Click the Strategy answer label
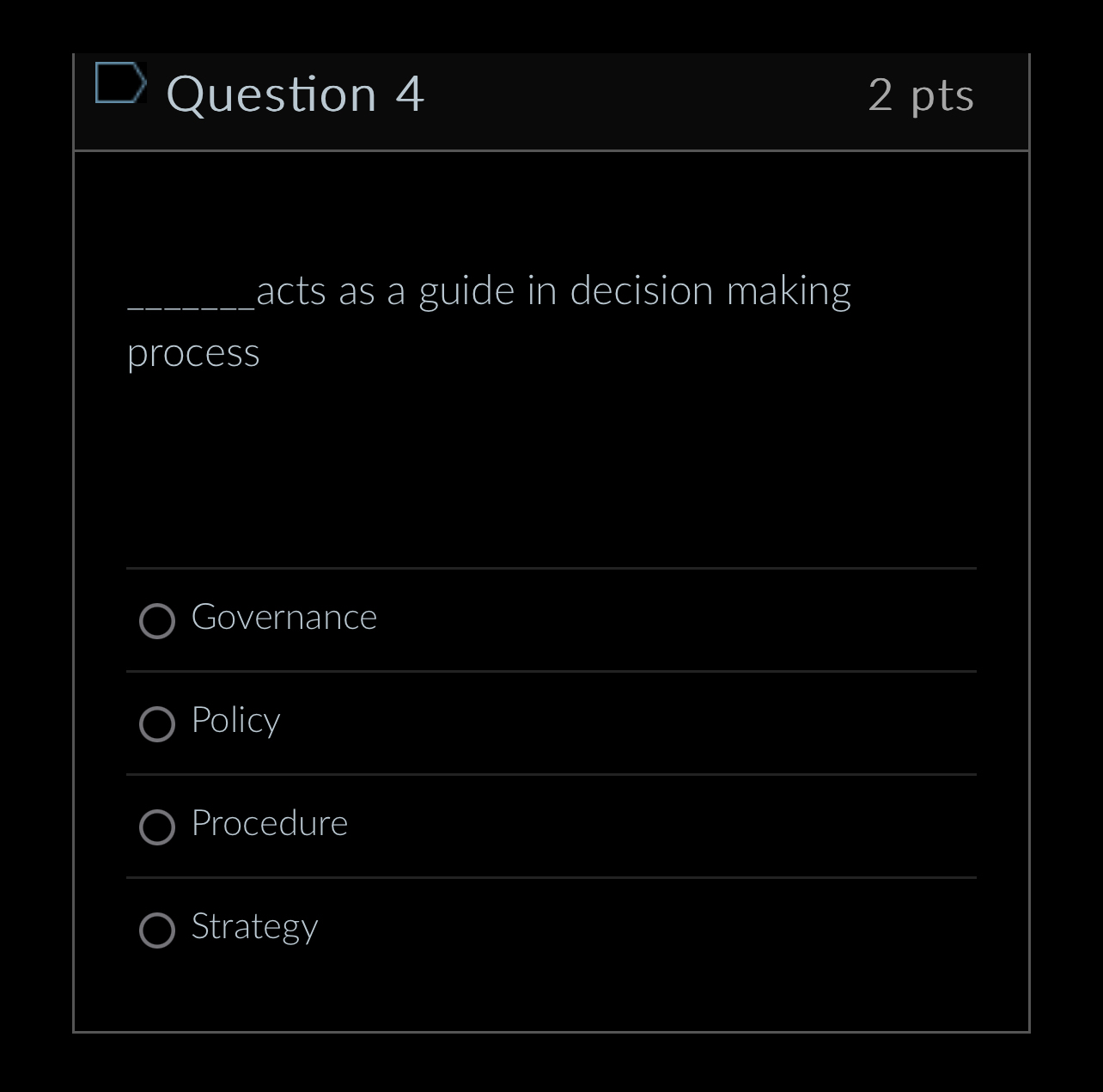This screenshot has width=1103, height=1092. [253, 927]
